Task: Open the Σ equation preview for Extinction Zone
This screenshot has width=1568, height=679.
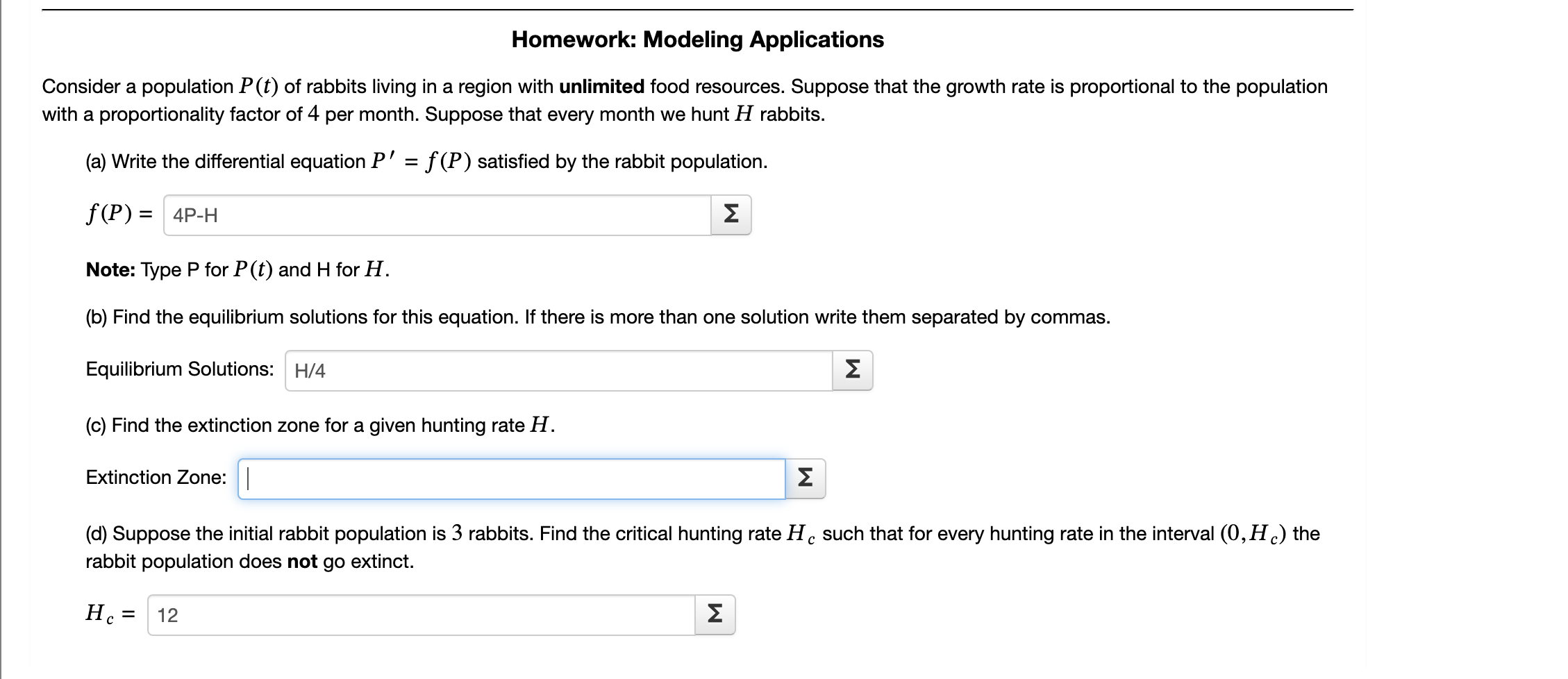Action: tap(806, 477)
